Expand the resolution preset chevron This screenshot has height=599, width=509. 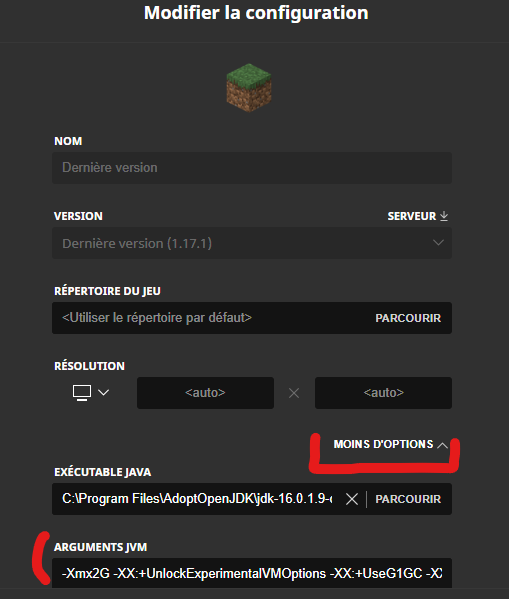(104, 392)
